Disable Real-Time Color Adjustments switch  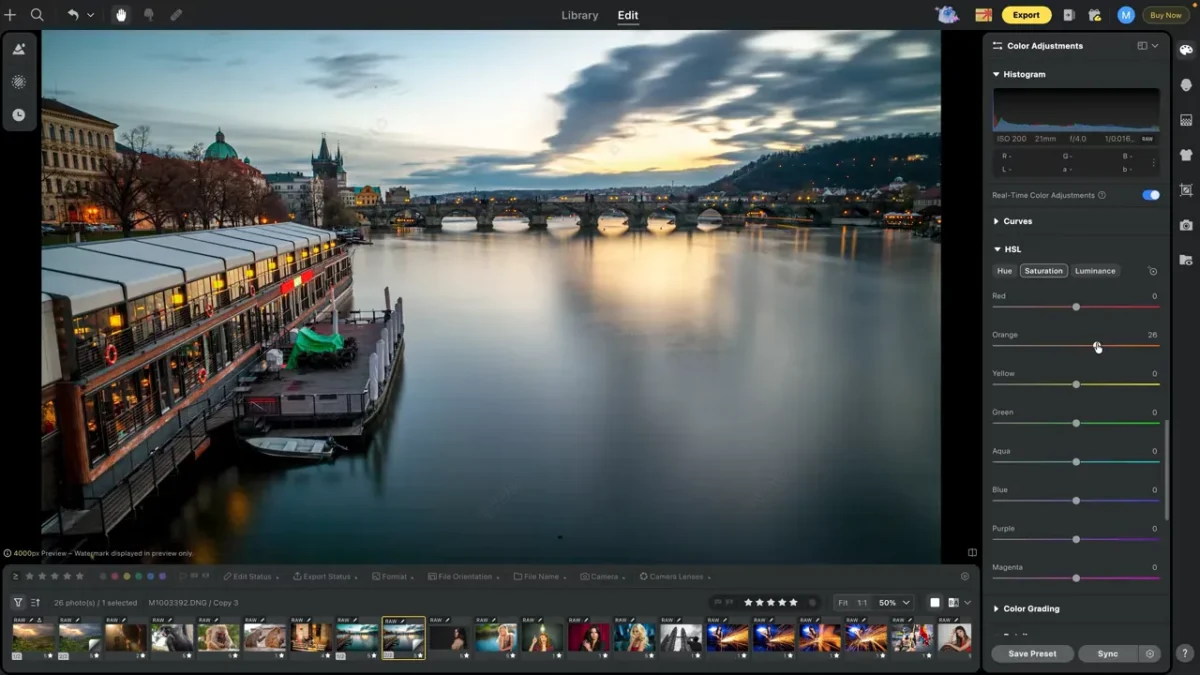(1151, 195)
